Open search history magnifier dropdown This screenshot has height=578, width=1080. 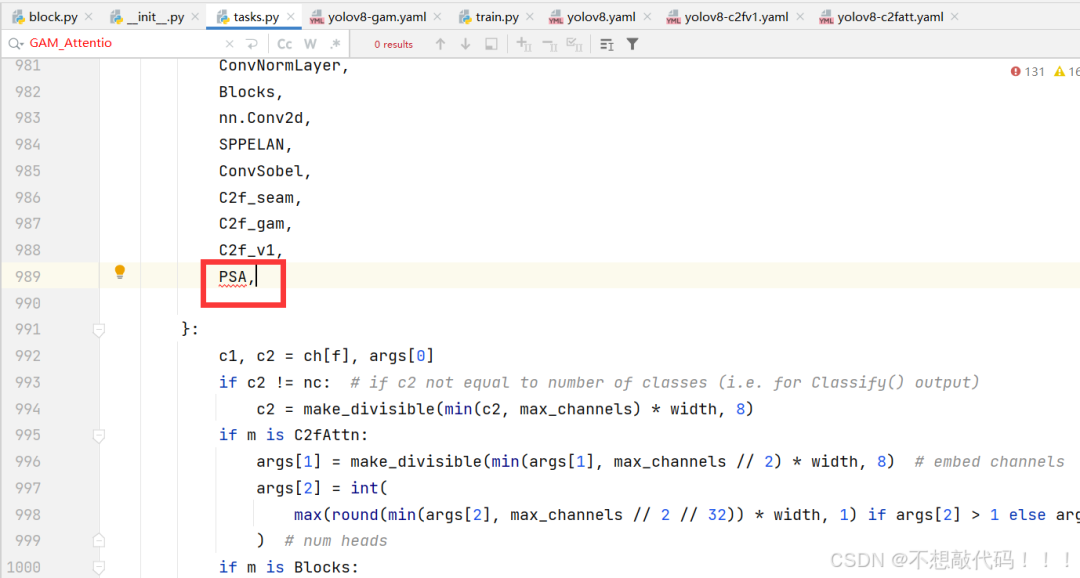15,44
